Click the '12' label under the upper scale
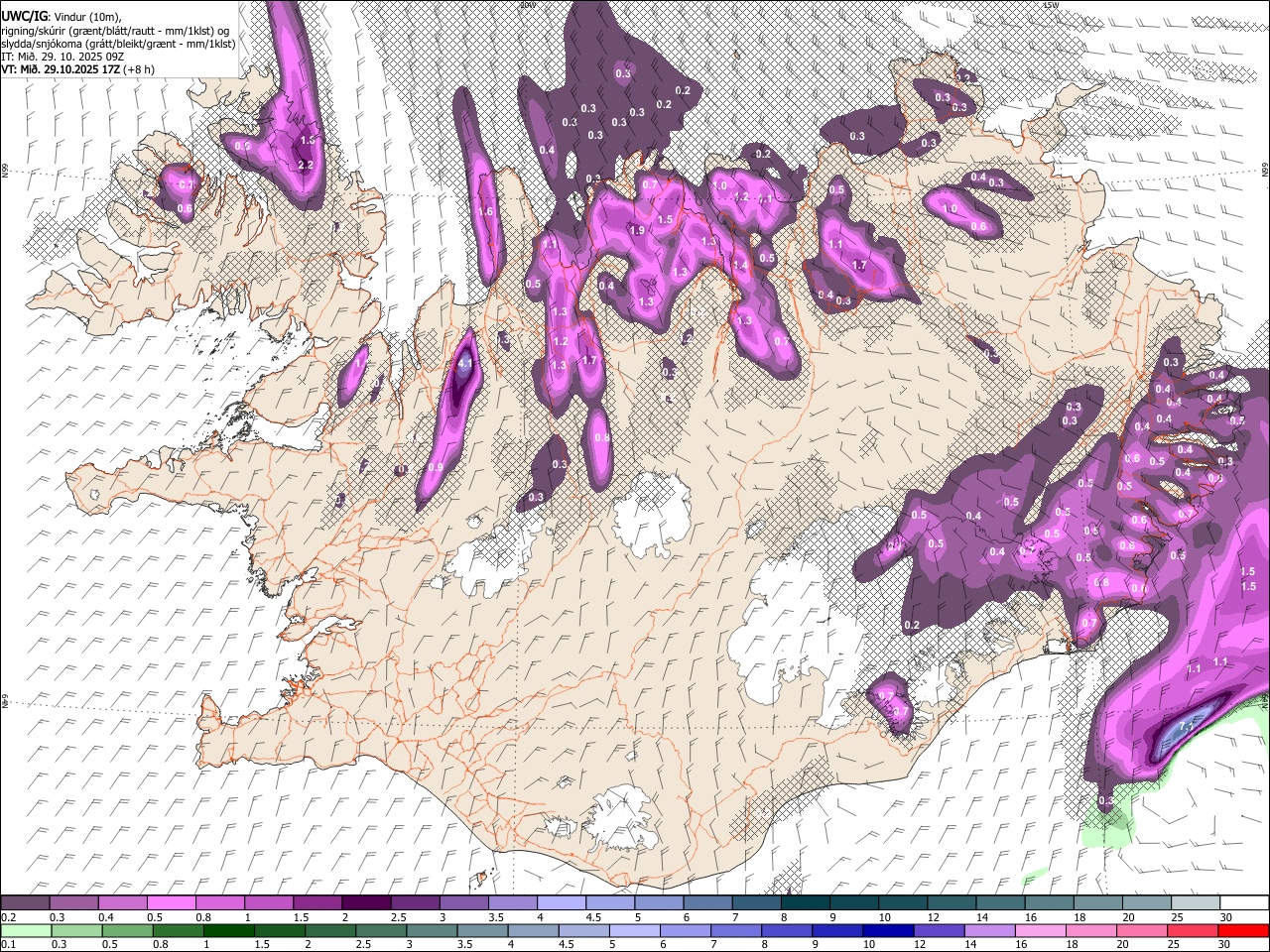Screen dimensions: 1270x952 pos(933,917)
